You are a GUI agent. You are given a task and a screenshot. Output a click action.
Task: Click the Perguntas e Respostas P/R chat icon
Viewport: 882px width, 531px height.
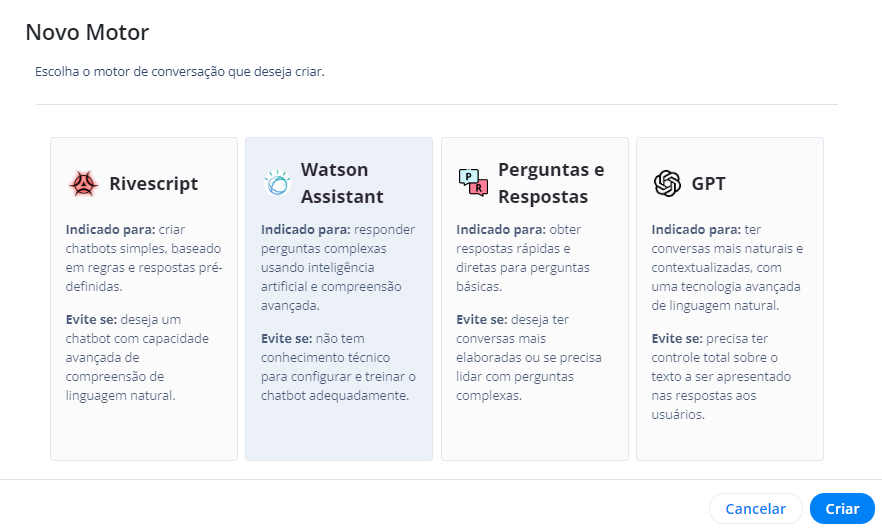(x=473, y=182)
